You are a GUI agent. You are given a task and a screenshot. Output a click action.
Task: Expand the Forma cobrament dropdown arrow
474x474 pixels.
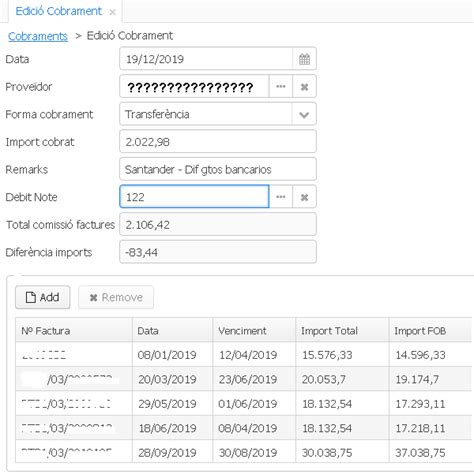pyautogui.click(x=304, y=114)
